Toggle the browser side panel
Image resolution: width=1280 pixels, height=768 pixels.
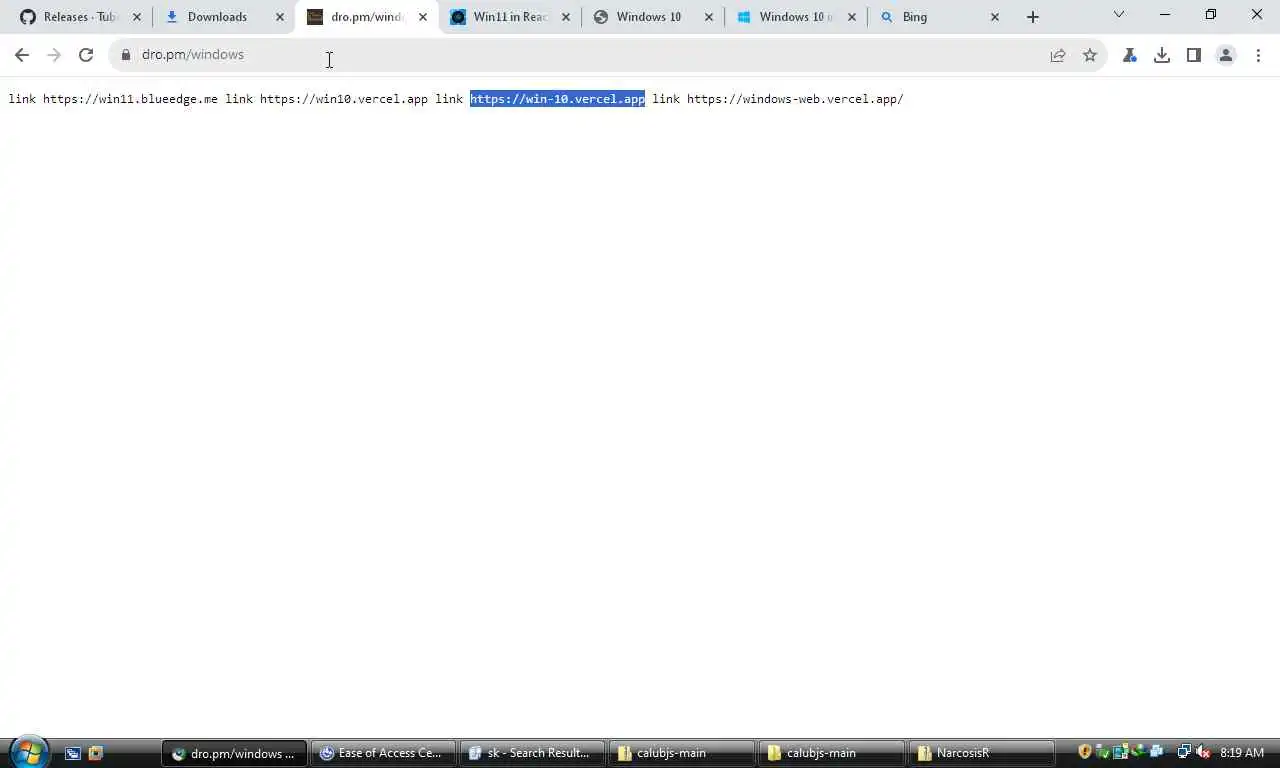[x=1194, y=55]
